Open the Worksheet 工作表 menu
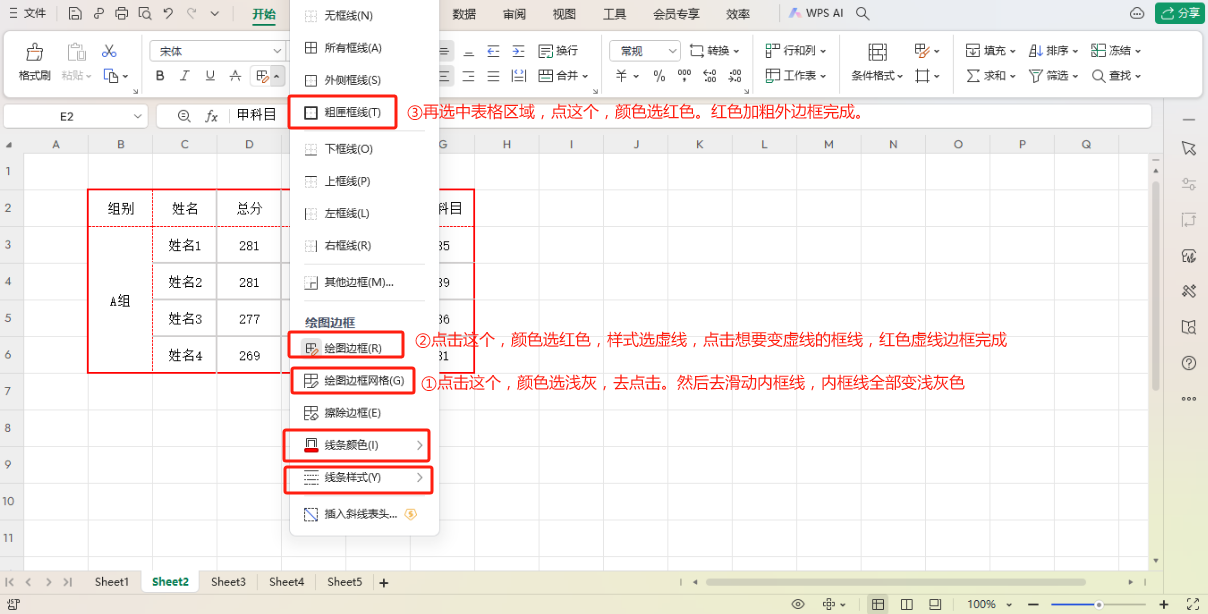This screenshot has width=1208, height=614. (796, 76)
